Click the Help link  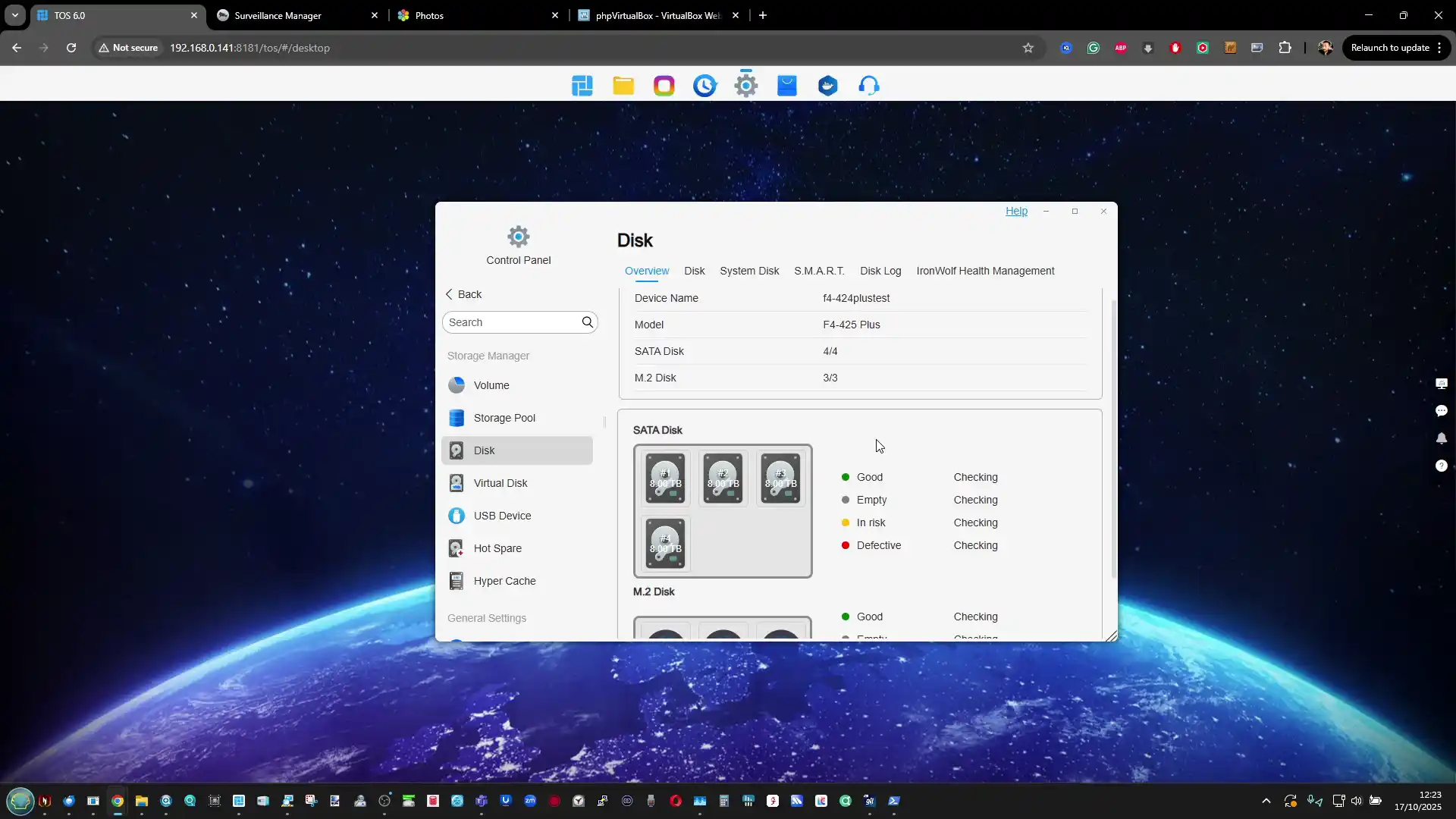(1016, 211)
